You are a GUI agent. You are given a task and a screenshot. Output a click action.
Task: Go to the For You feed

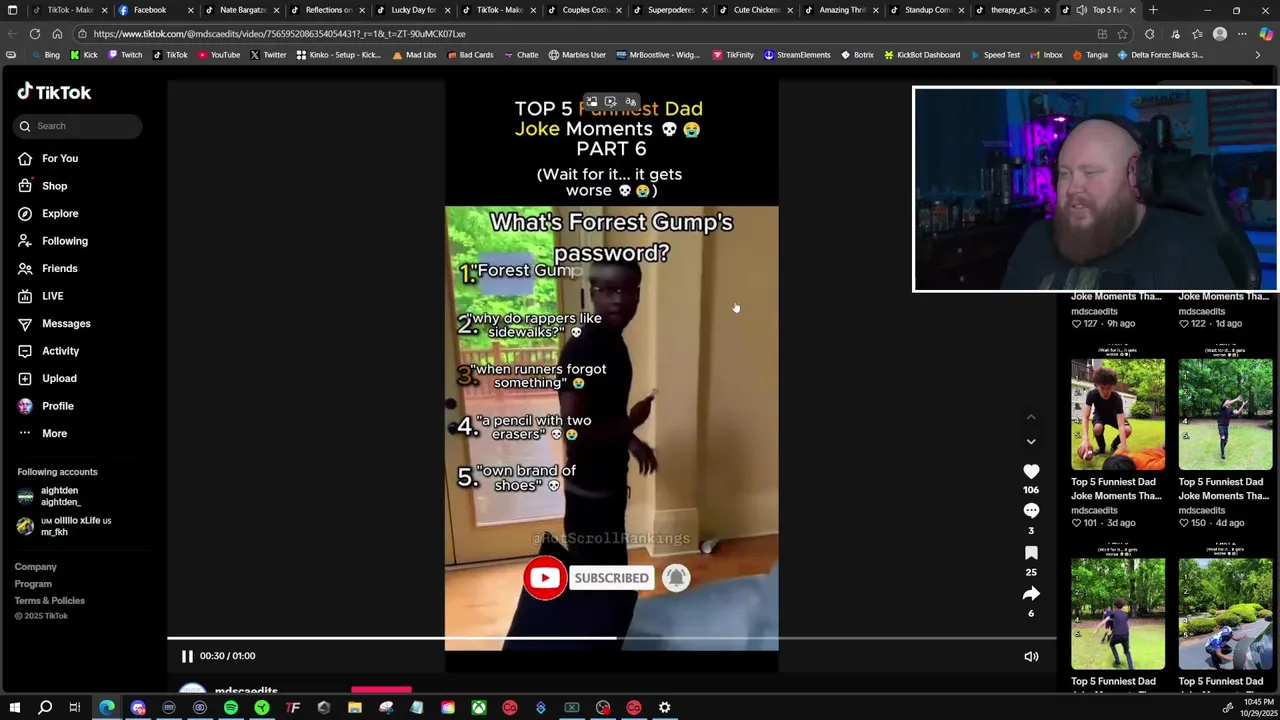(48, 158)
